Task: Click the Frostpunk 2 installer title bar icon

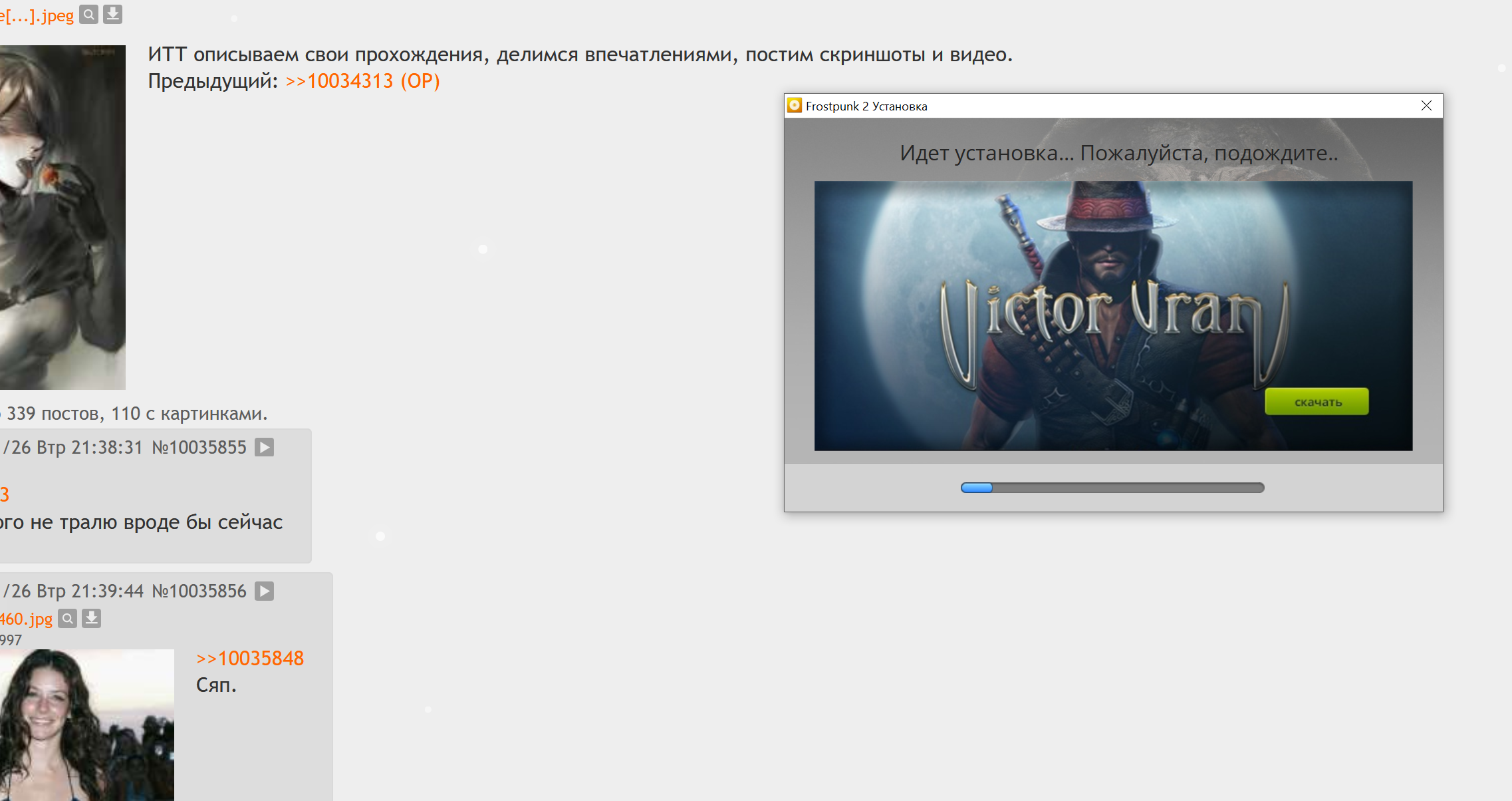Action: click(795, 106)
